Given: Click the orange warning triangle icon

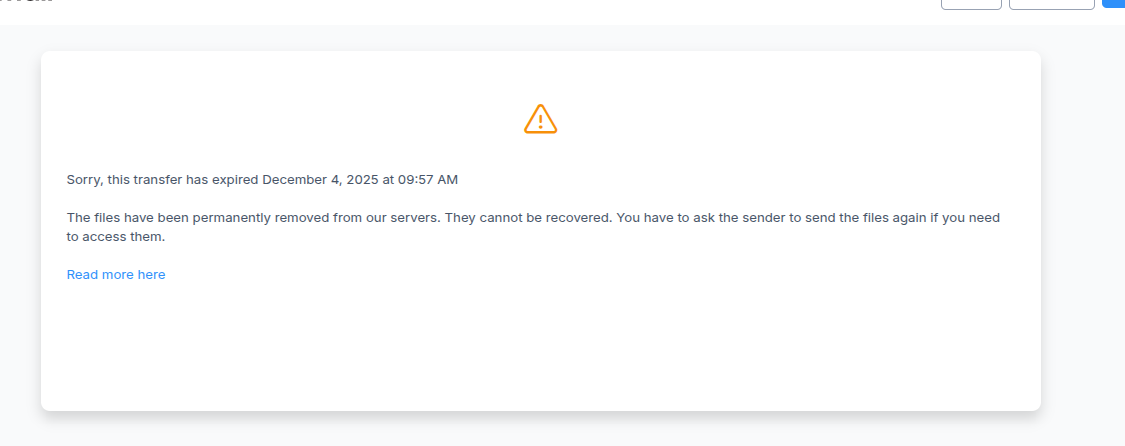Looking at the screenshot, I should 540,119.
